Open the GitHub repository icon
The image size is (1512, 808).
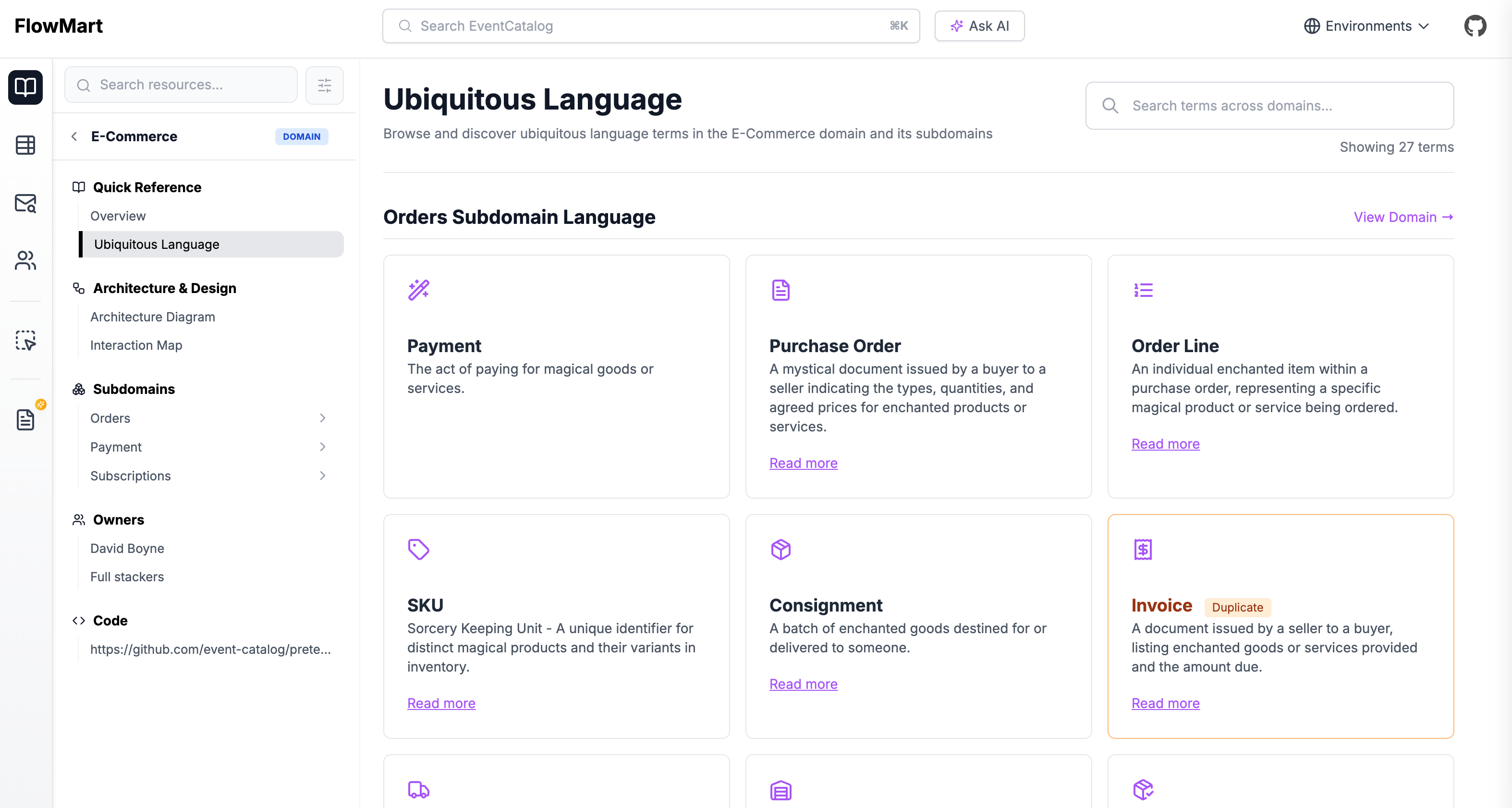(x=1475, y=26)
